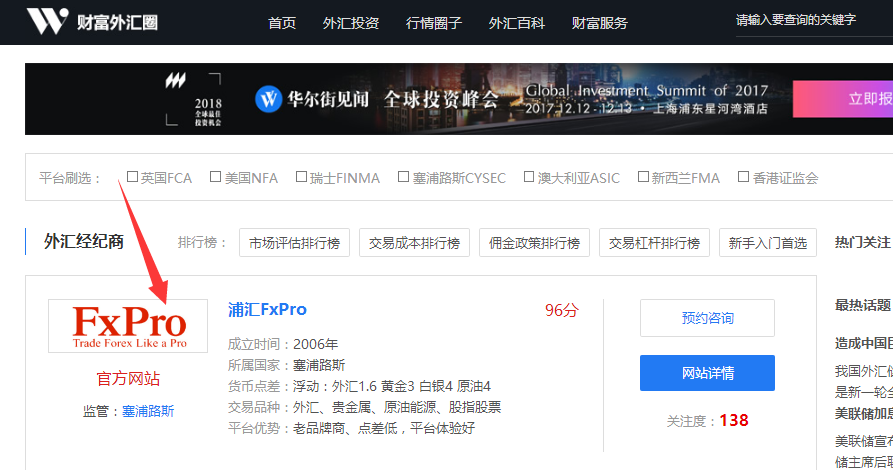This screenshot has height=470, width=893.
Task: Visit the 官方网站 link under FxPro
Action: [128, 379]
